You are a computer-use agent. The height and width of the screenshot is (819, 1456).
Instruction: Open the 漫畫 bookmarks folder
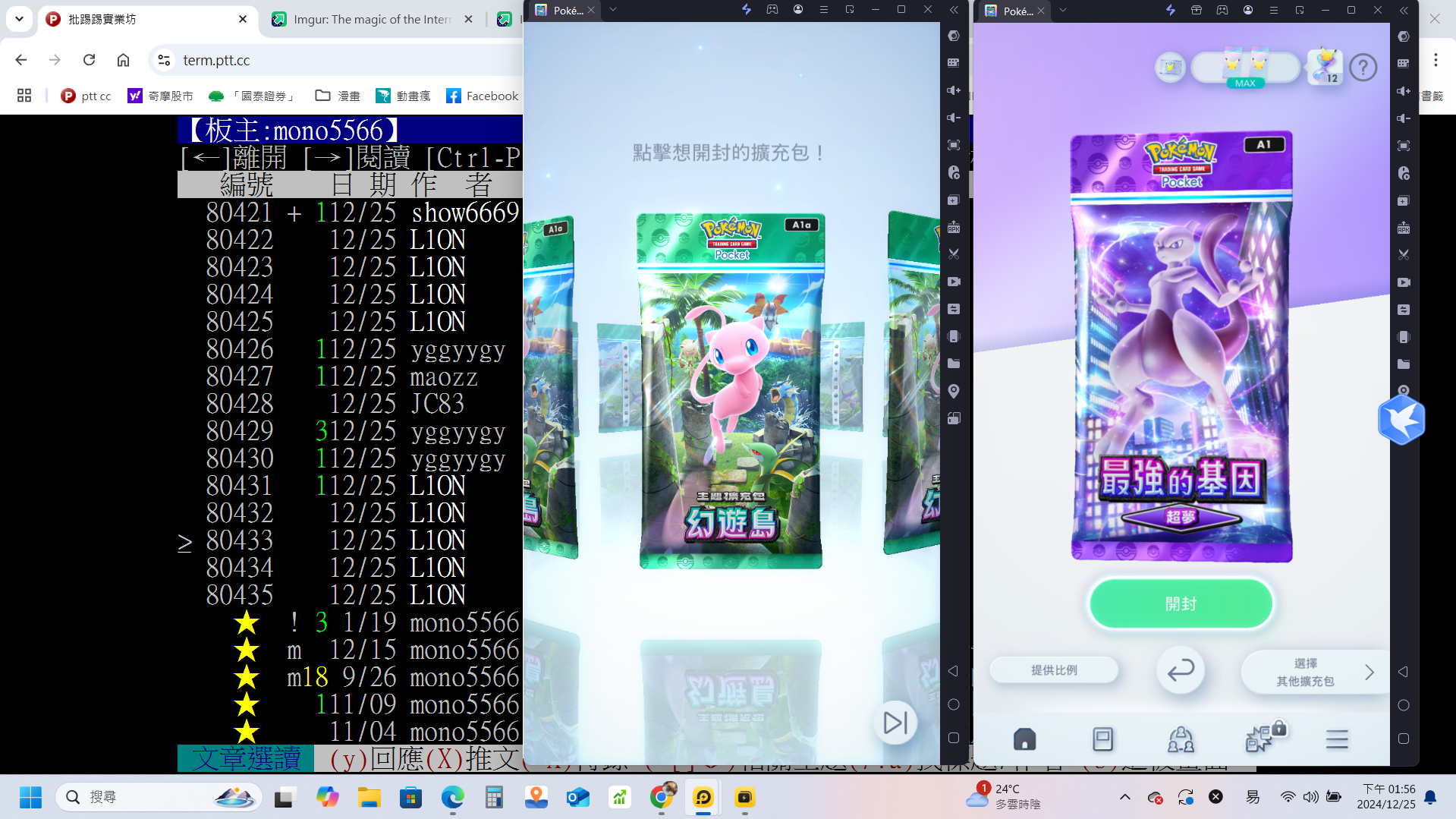338,96
